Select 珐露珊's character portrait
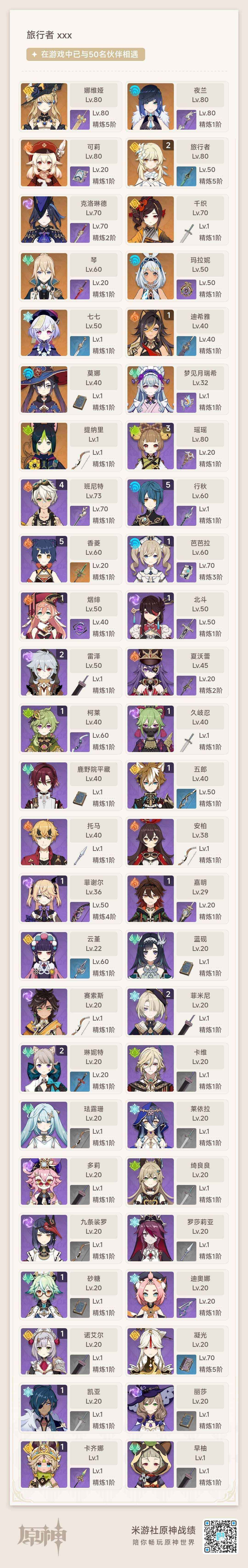This screenshot has width=248, height=1568. [44, 1125]
